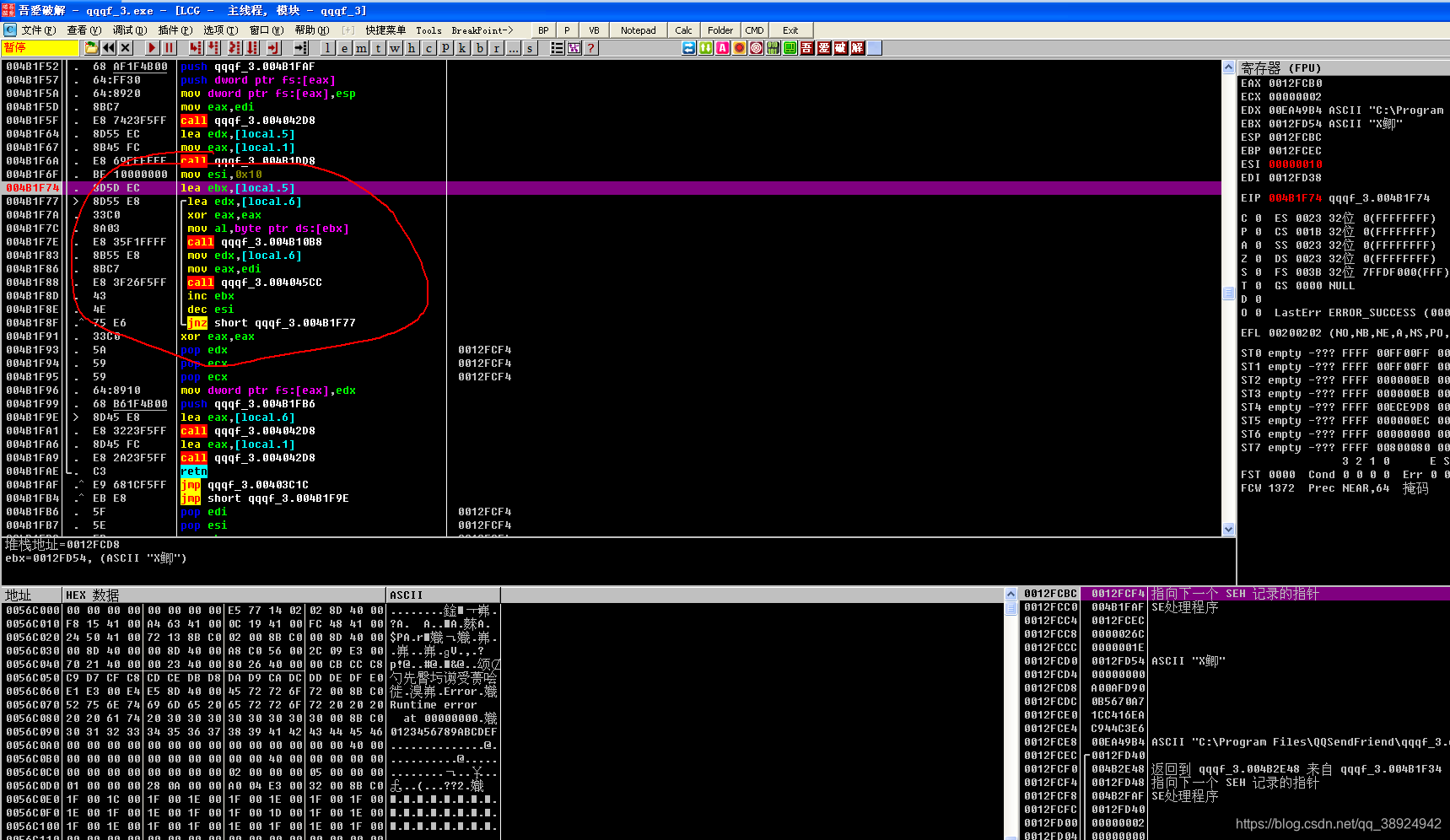Click the concentric rings target plugin icon
This screenshot has width=1450, height=840.
click(757, 48)
